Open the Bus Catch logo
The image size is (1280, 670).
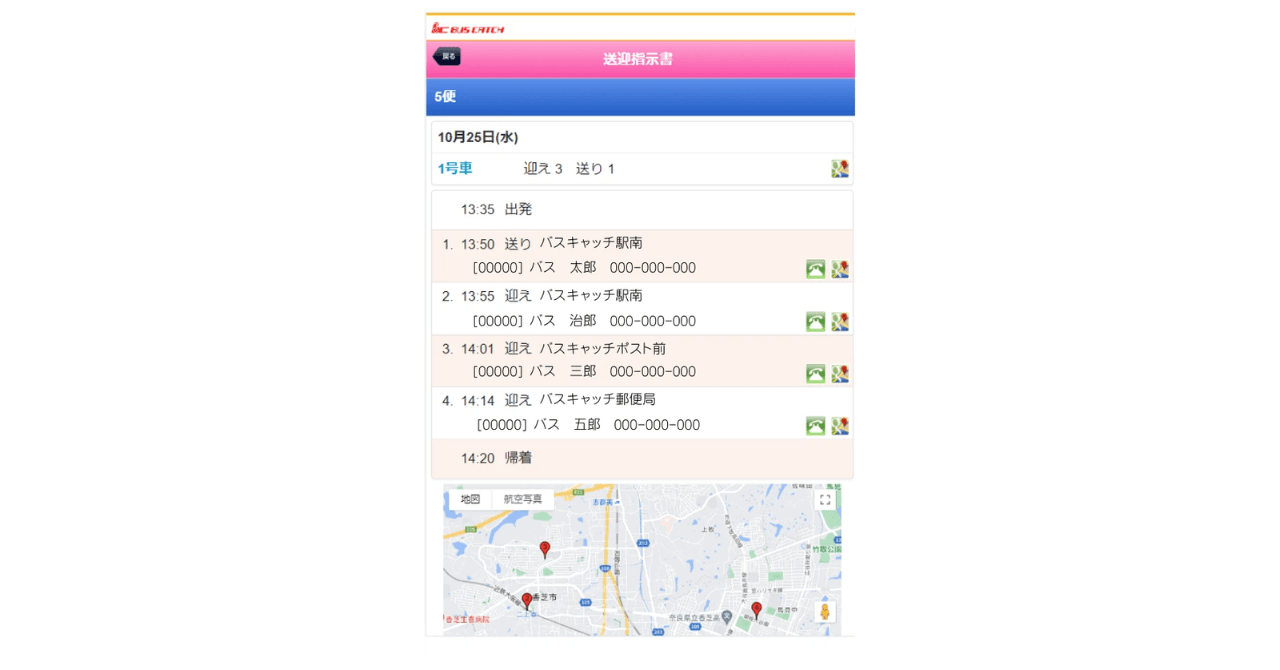point(468,29)
